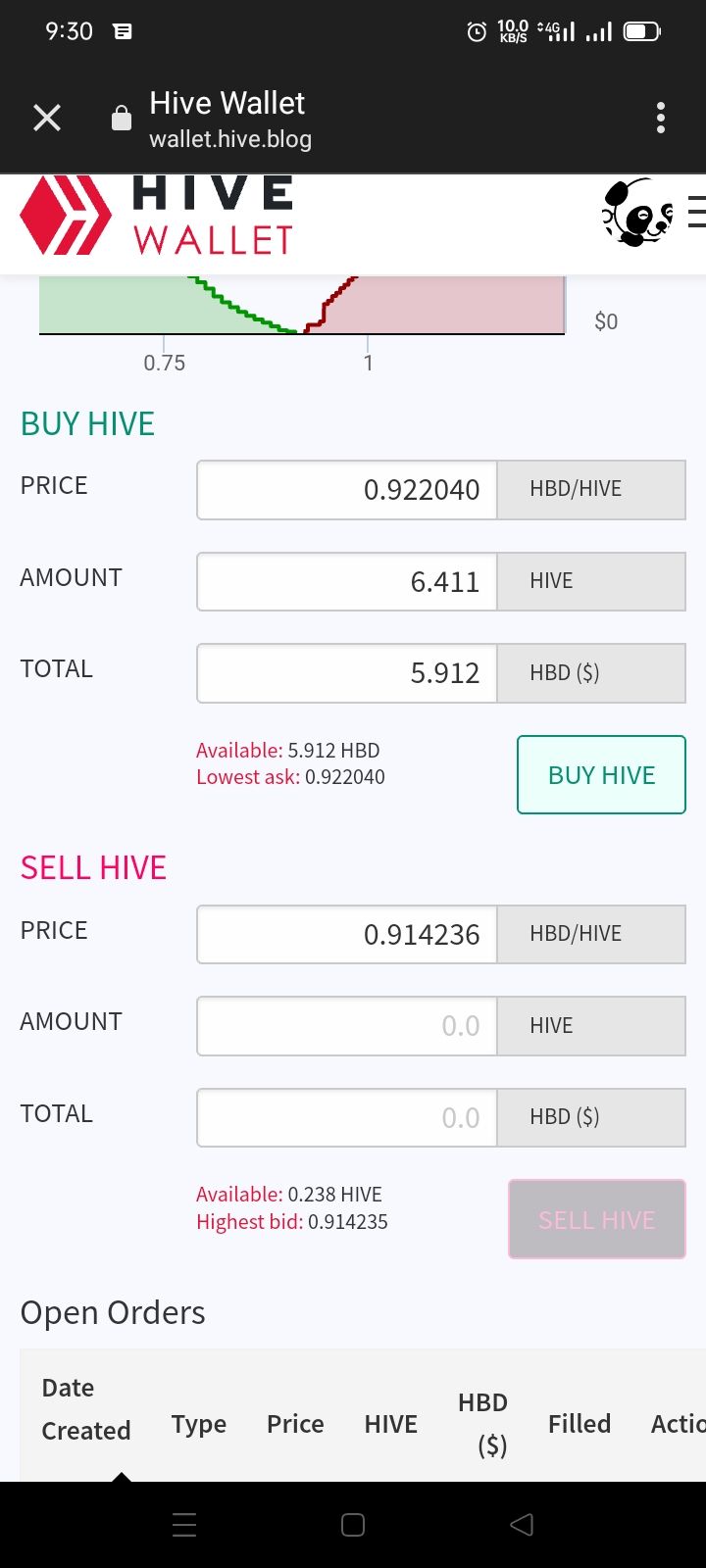Tap the Android recent apps navigation button
The width and height of the screenshot is (706, 1568).
(184, 1525)
